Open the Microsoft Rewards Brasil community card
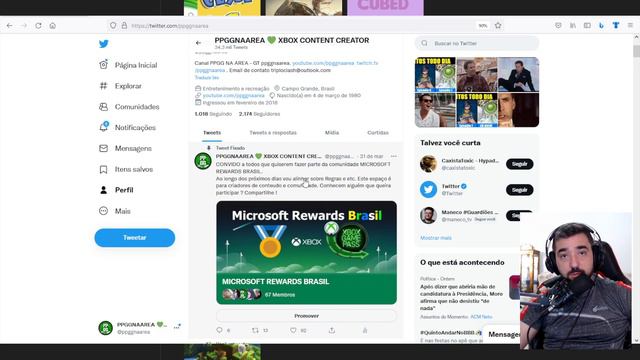This screenshot has width=640, height=360. 307,252
